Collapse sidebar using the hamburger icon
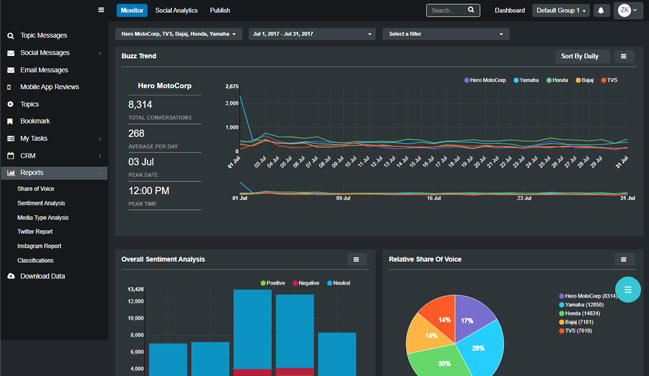Image resolution: width=649 pixels, height=376 pixels. (101, 10)
